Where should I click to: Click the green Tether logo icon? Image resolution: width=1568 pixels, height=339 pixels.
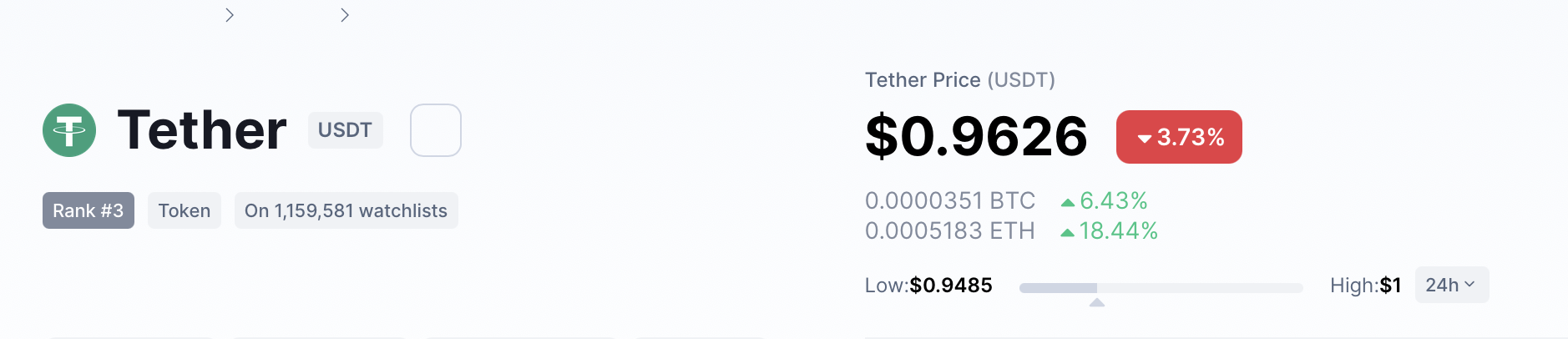click(69, 130)
